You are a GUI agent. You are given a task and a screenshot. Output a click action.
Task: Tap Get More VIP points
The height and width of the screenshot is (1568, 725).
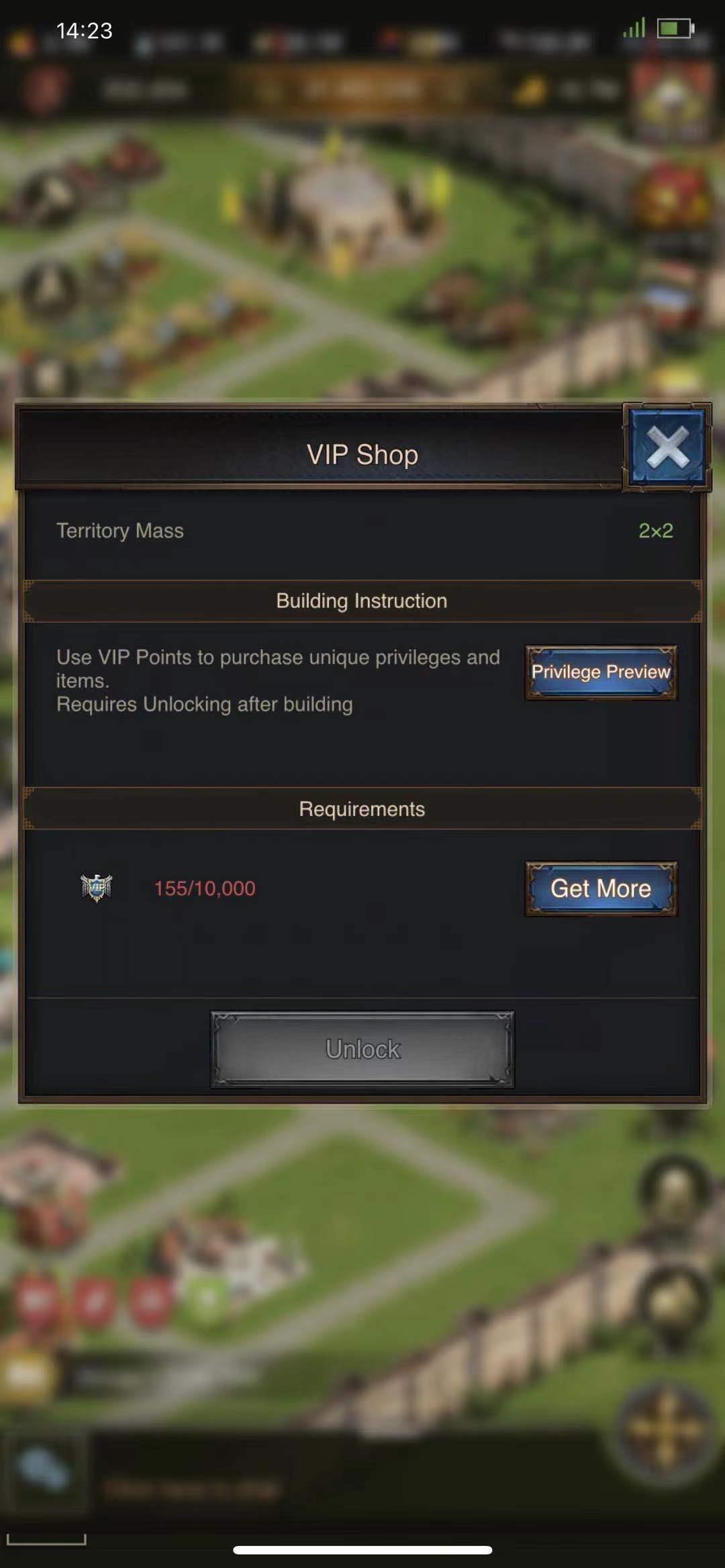601,888
